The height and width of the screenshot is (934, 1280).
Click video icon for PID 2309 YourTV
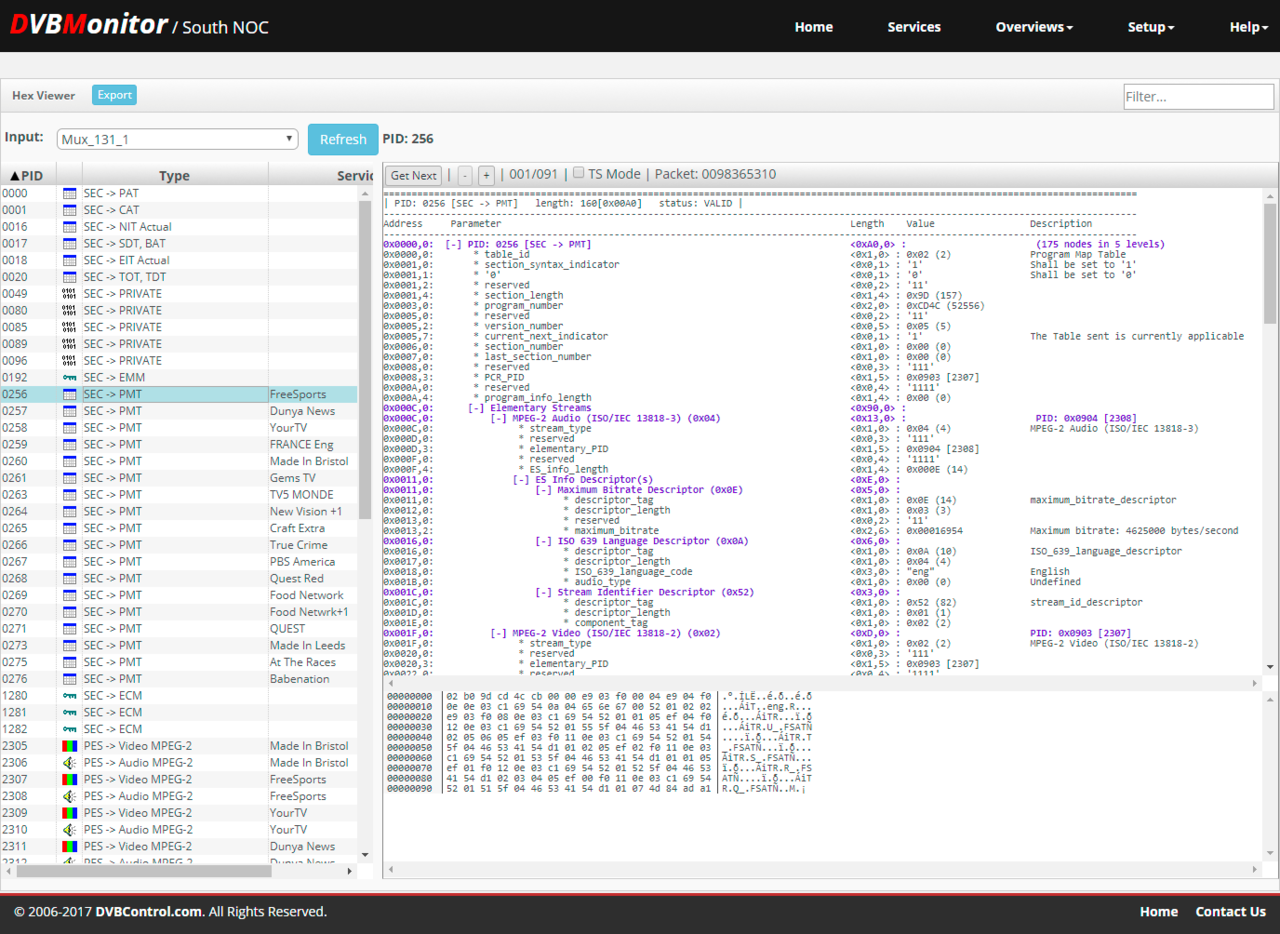[x=70, y=813]
